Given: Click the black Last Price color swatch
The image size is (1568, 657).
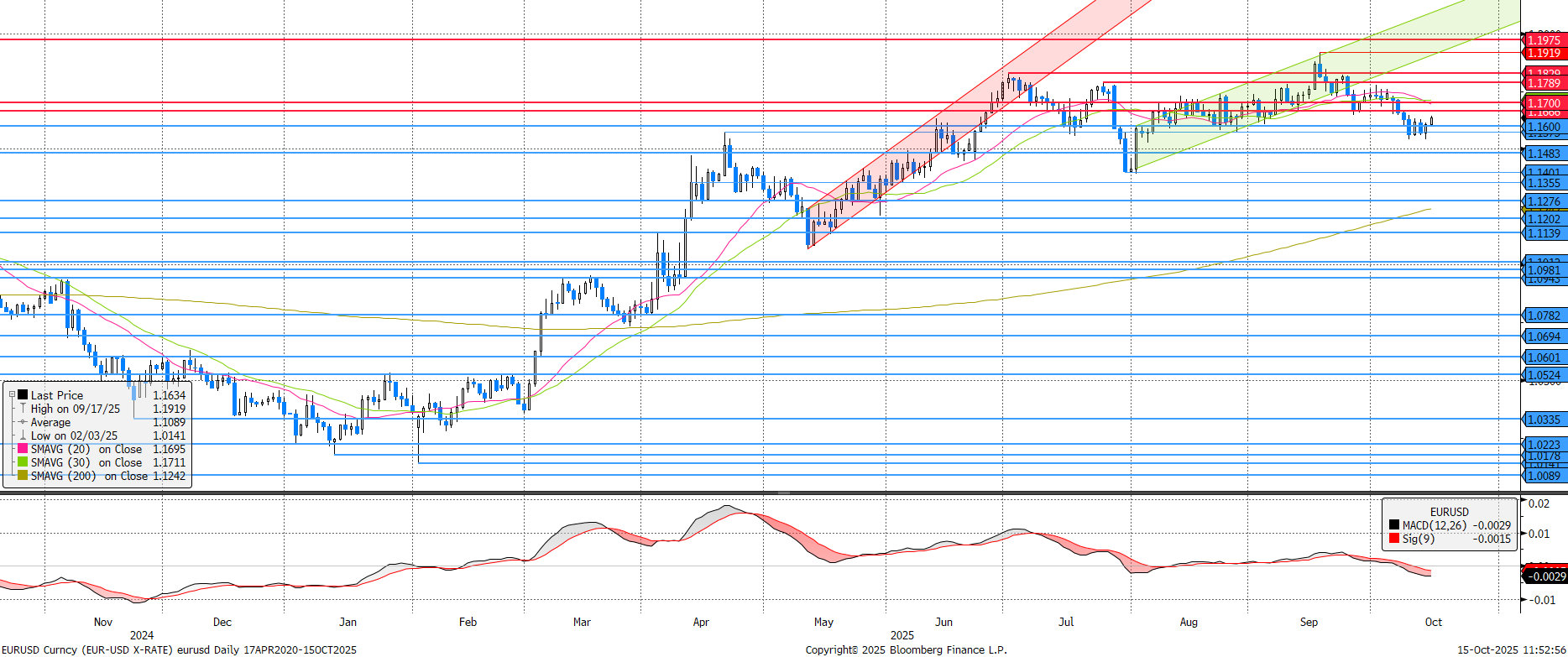Looking at the screenshot, I should [x=23, y=394].
